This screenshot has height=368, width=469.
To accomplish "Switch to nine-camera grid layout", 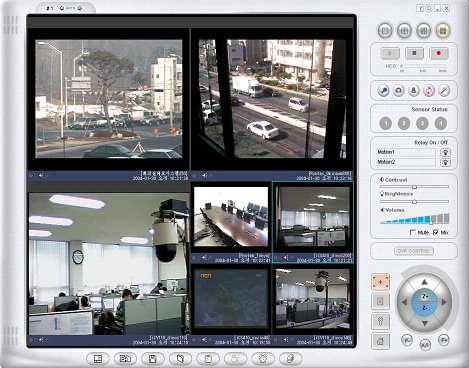I will (423, 31).
